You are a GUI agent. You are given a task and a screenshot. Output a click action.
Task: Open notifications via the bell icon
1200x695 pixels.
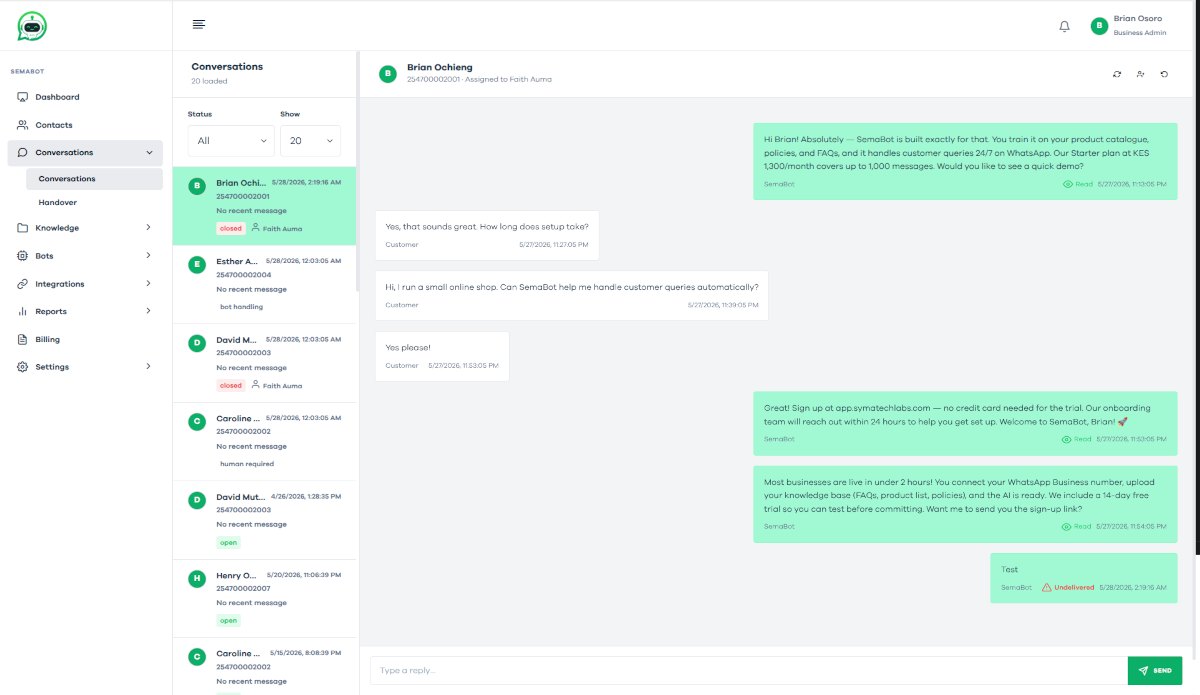[1064, 26]
